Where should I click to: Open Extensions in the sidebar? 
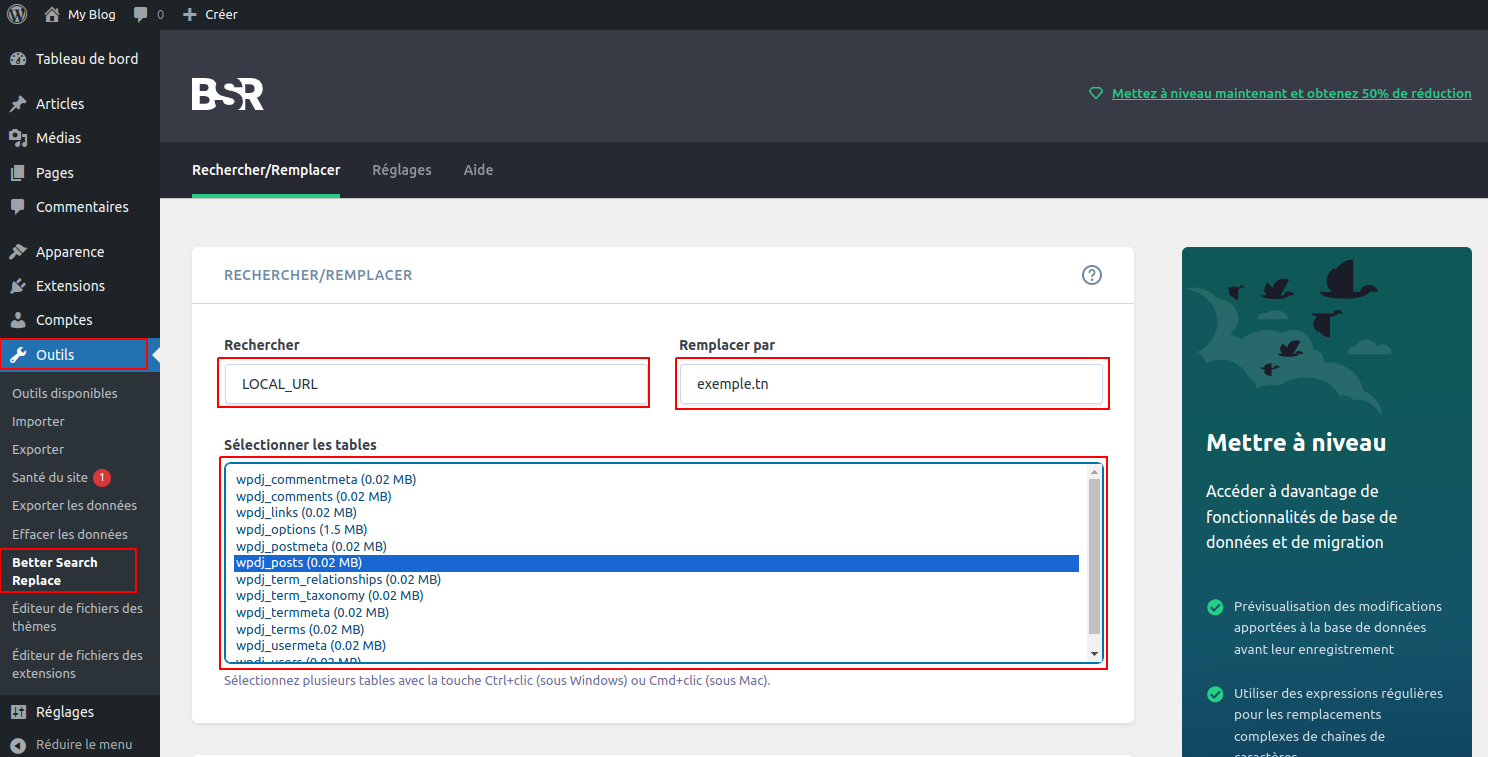(70, 286)
